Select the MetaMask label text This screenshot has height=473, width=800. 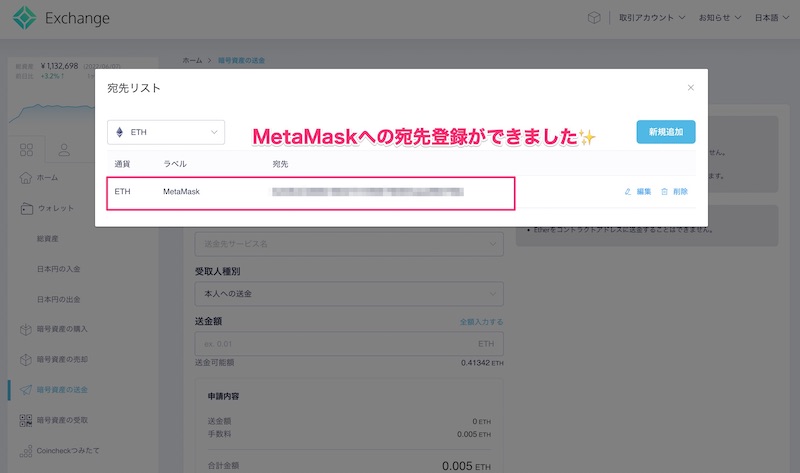tap(181, 192)
